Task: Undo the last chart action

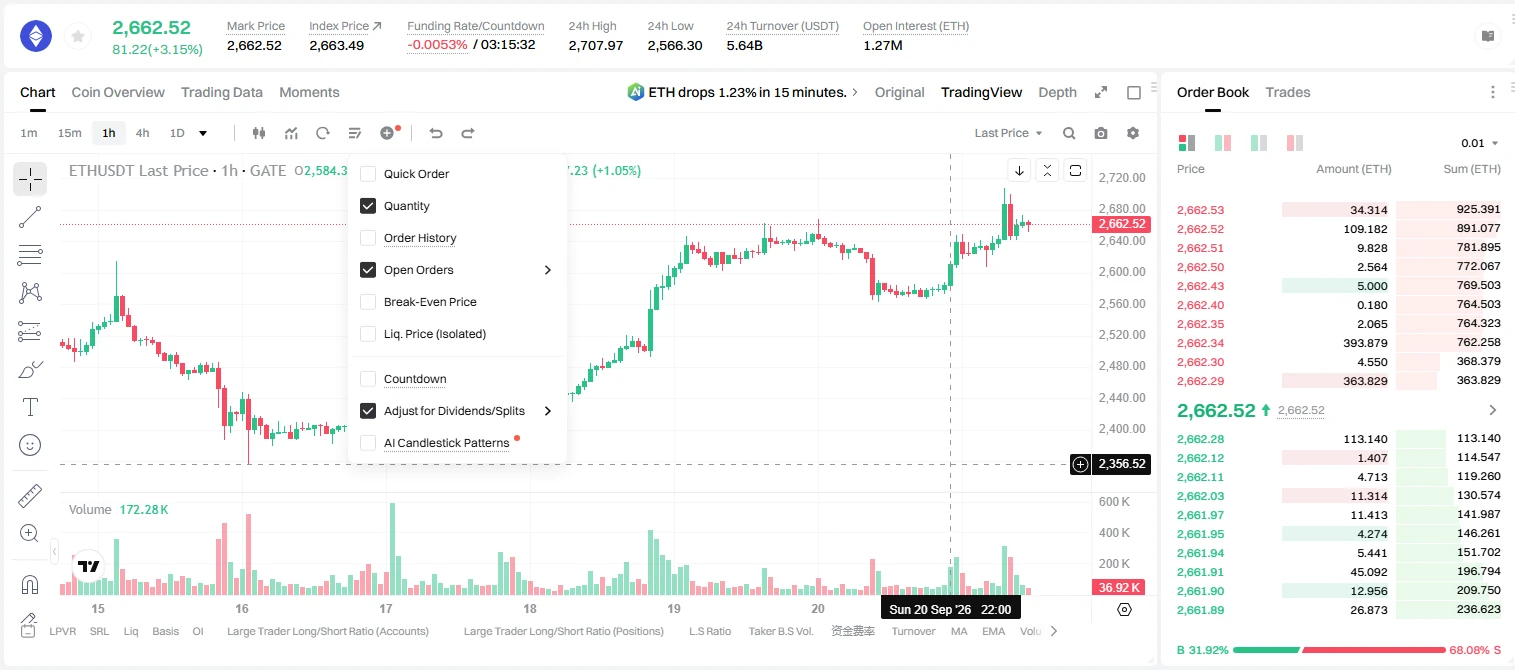Action: pyautogui.click(x=436, y=133)
